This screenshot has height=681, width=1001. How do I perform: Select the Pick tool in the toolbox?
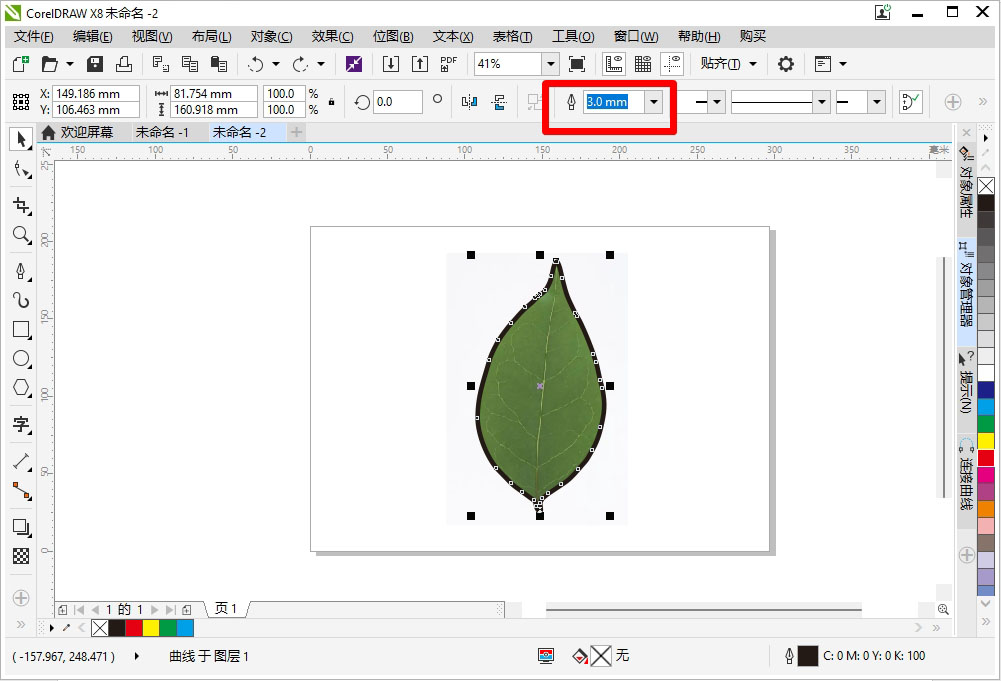coord(21,139)
